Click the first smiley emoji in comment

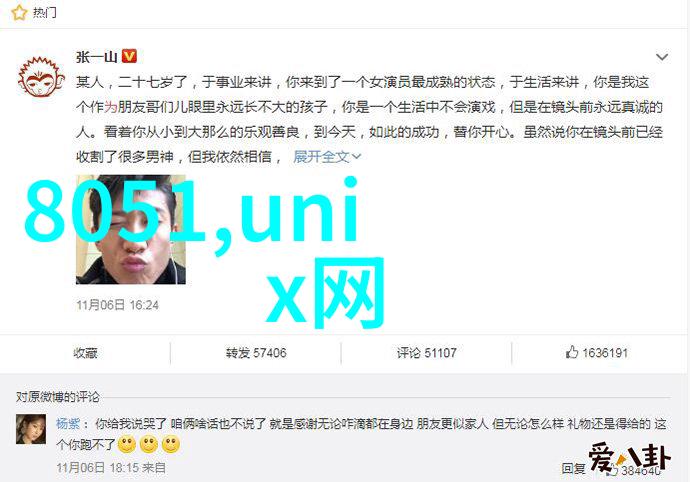pos(127,445)
